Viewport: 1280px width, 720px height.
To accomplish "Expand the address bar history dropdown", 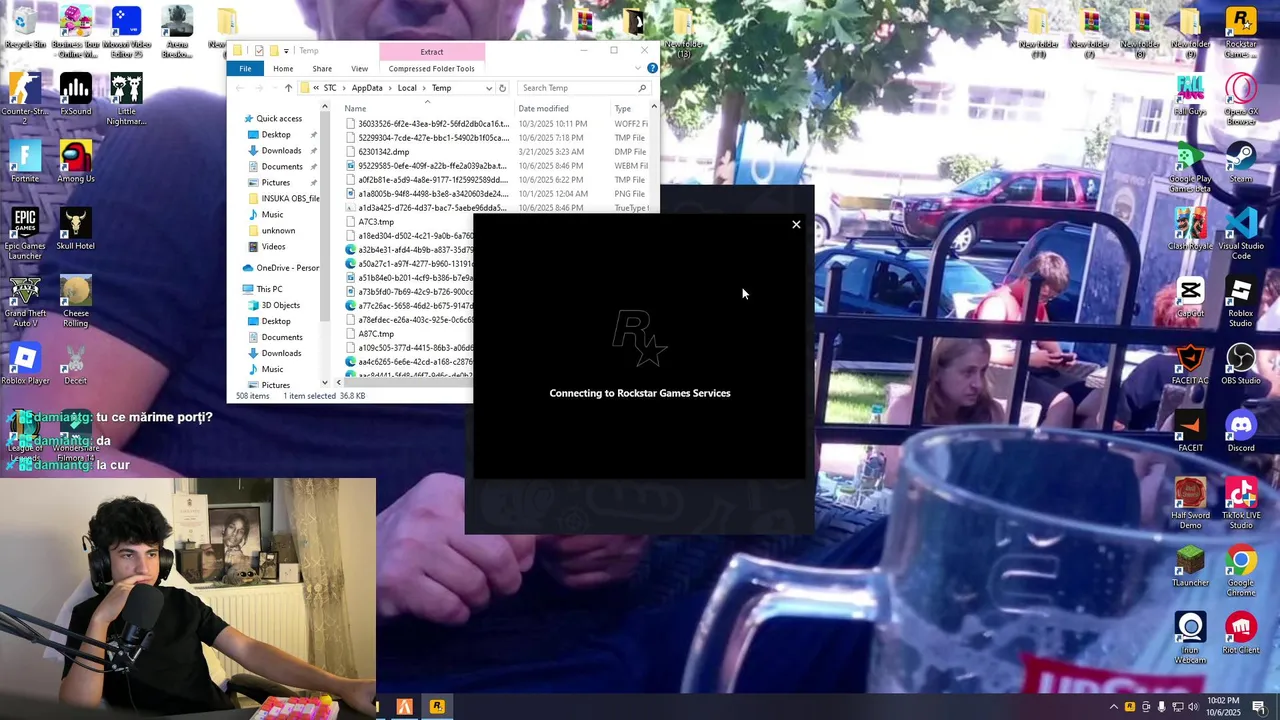I will [x=488, y=88].
